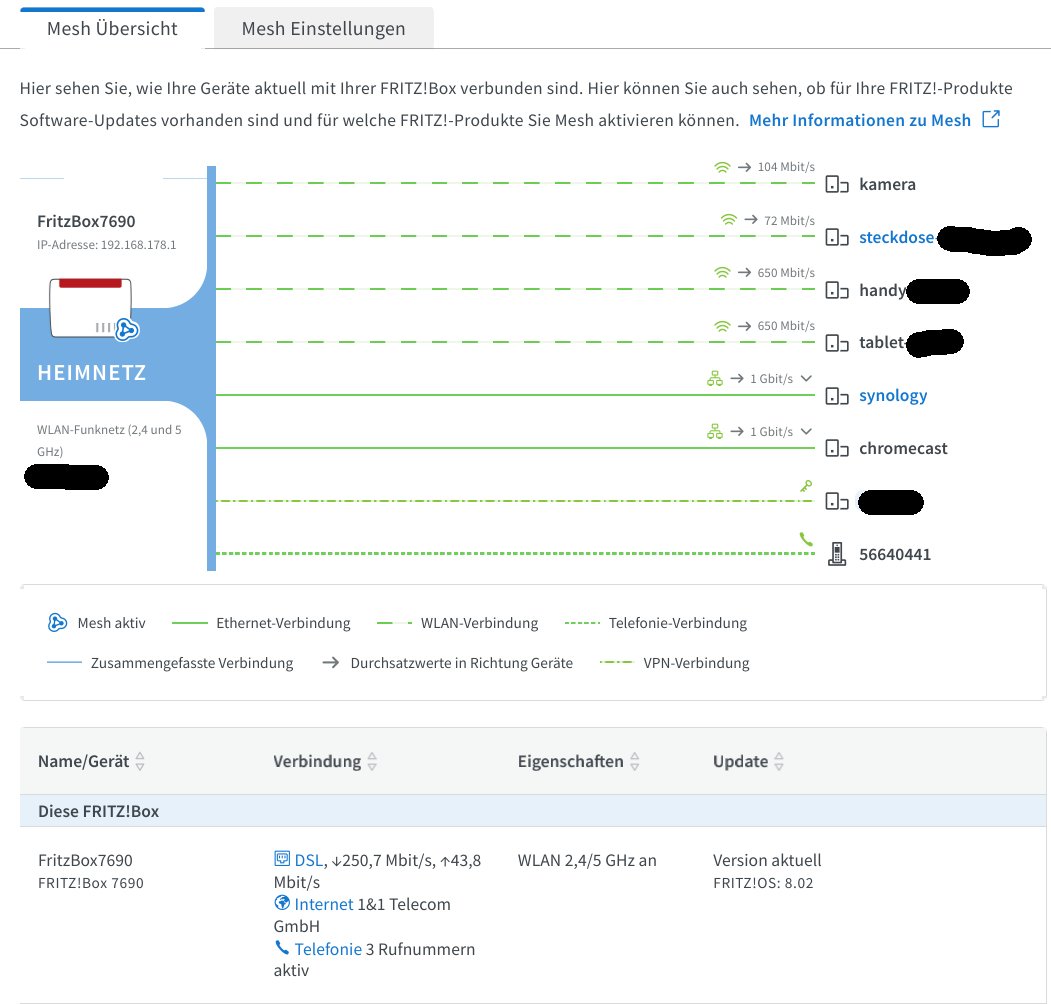1051x1004 pixels.
Task: Click the device icon next to kamera
Action: (837, 184)
